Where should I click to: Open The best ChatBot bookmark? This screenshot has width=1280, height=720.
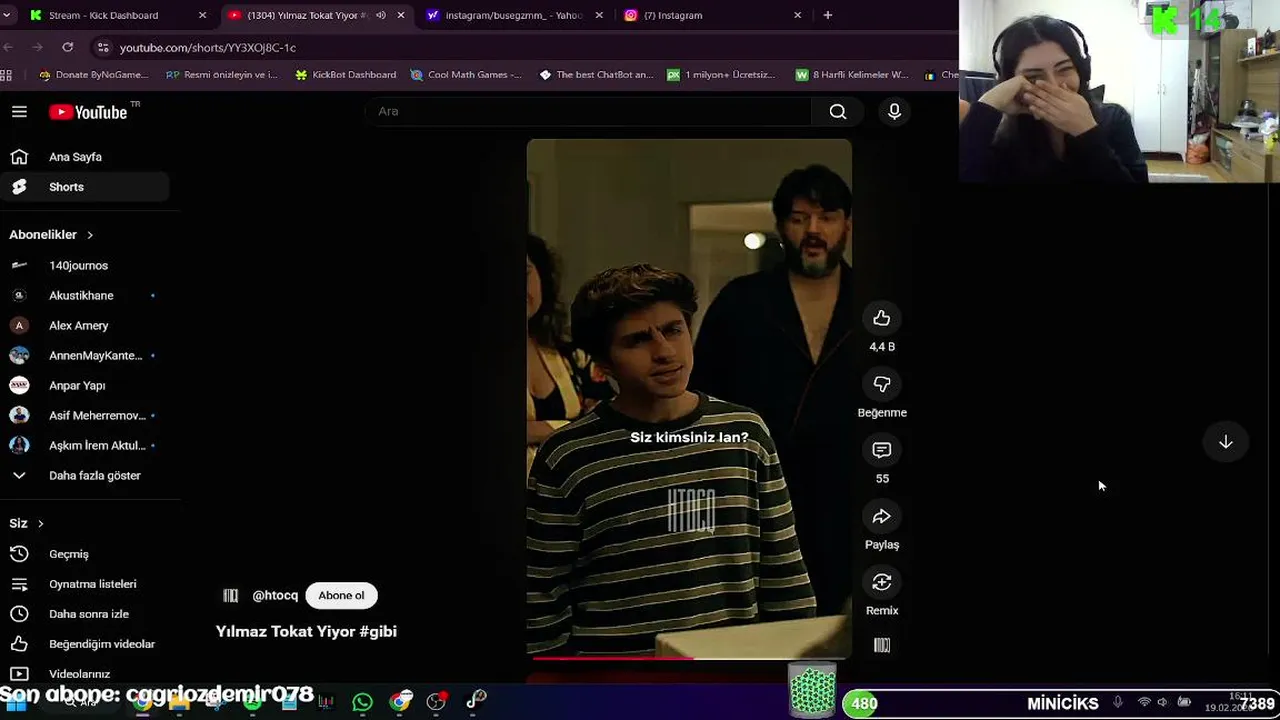[x=595, y=75]
